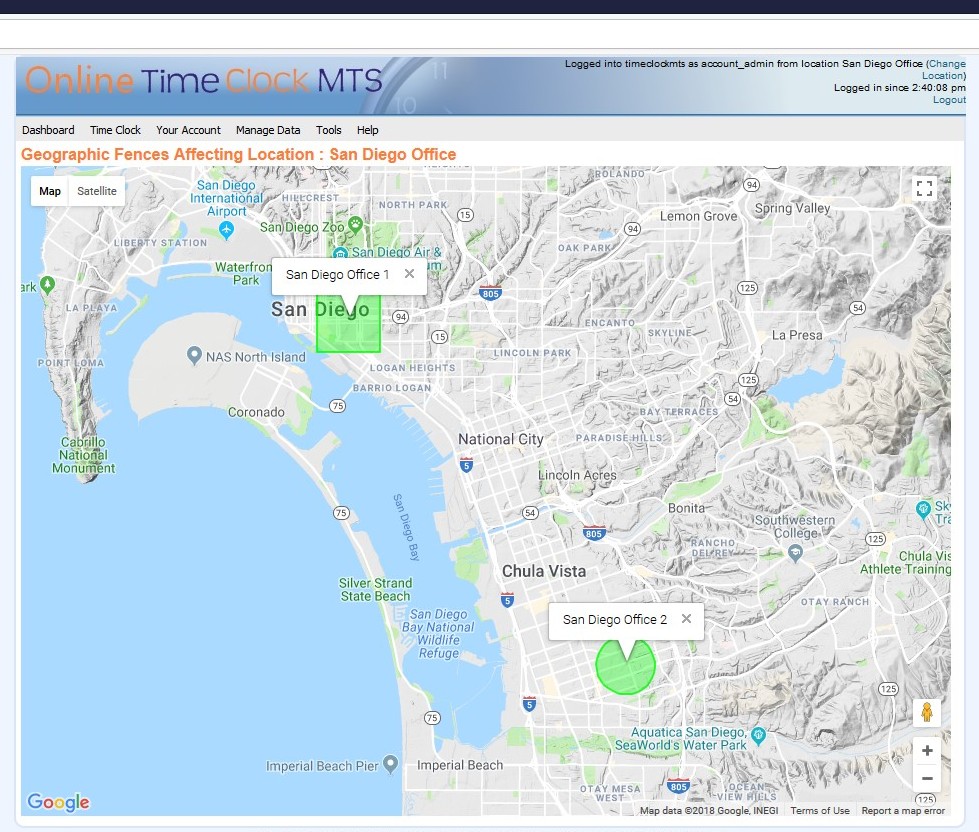
Task: Open the Manage Data menu
Action: pos(268,130)
